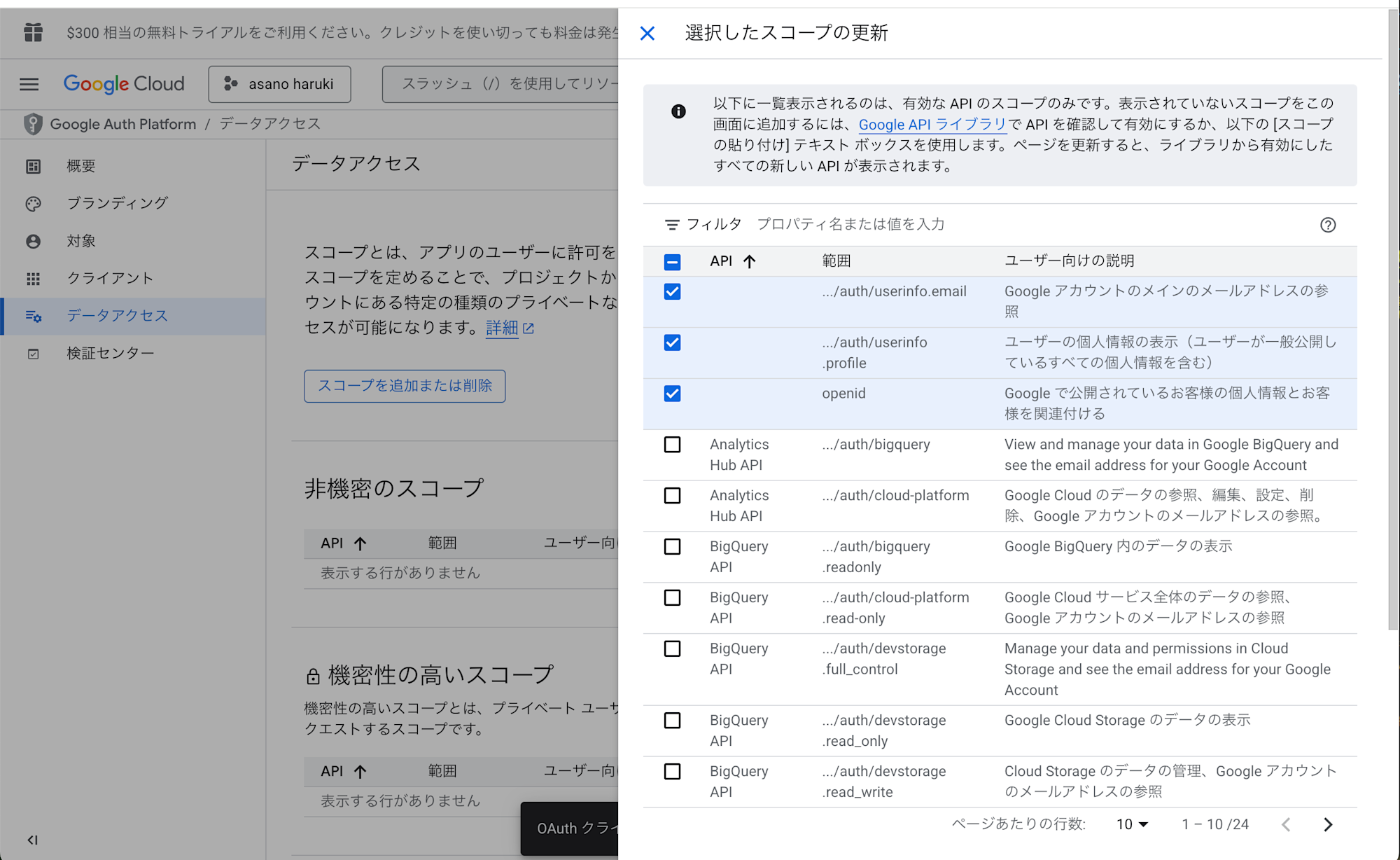Uncheck the .../auth/userinfo.email scope

coord(672,291)
